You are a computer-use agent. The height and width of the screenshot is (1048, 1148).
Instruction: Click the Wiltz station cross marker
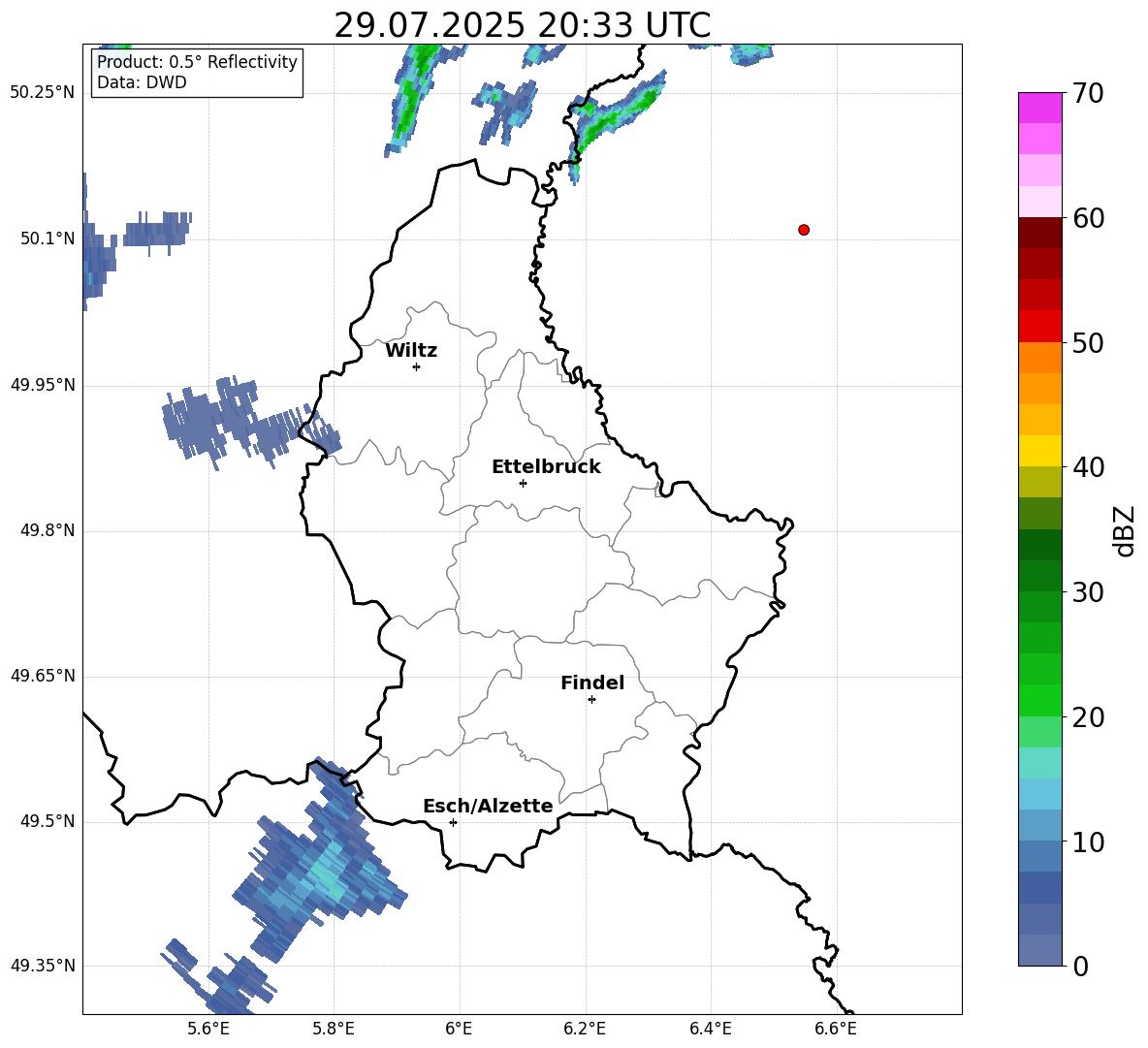(417, 366)
